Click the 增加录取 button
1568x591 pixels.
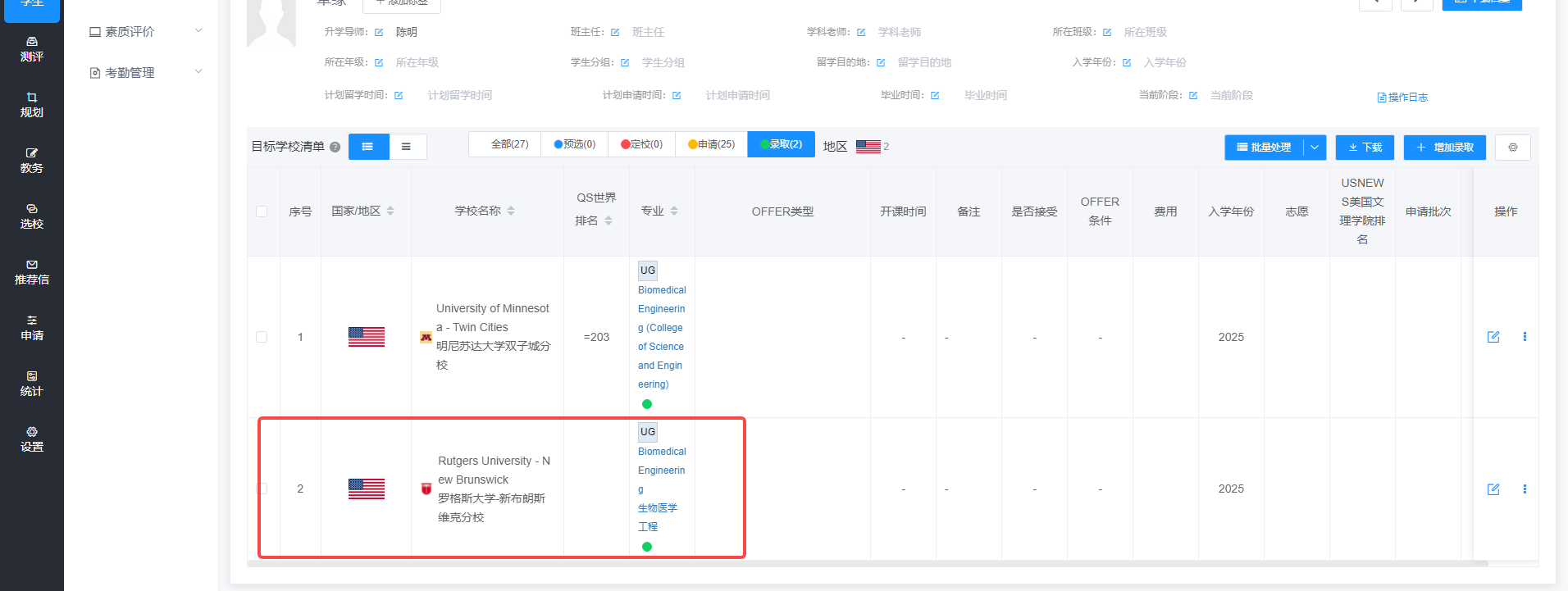tap(1445, 148)
